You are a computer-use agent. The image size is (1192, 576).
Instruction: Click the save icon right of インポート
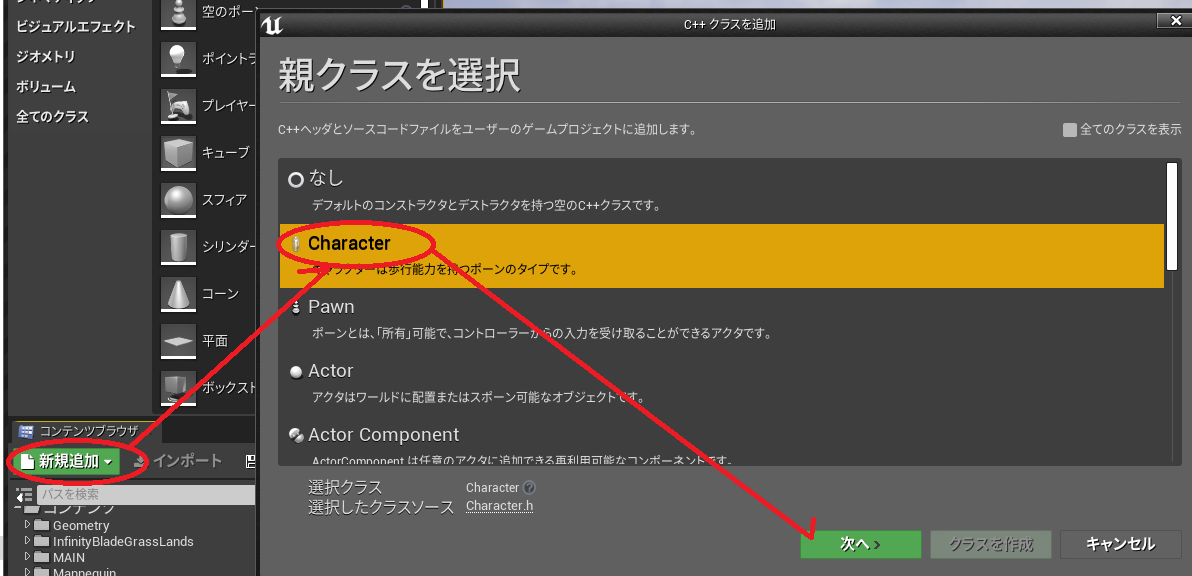251,461
